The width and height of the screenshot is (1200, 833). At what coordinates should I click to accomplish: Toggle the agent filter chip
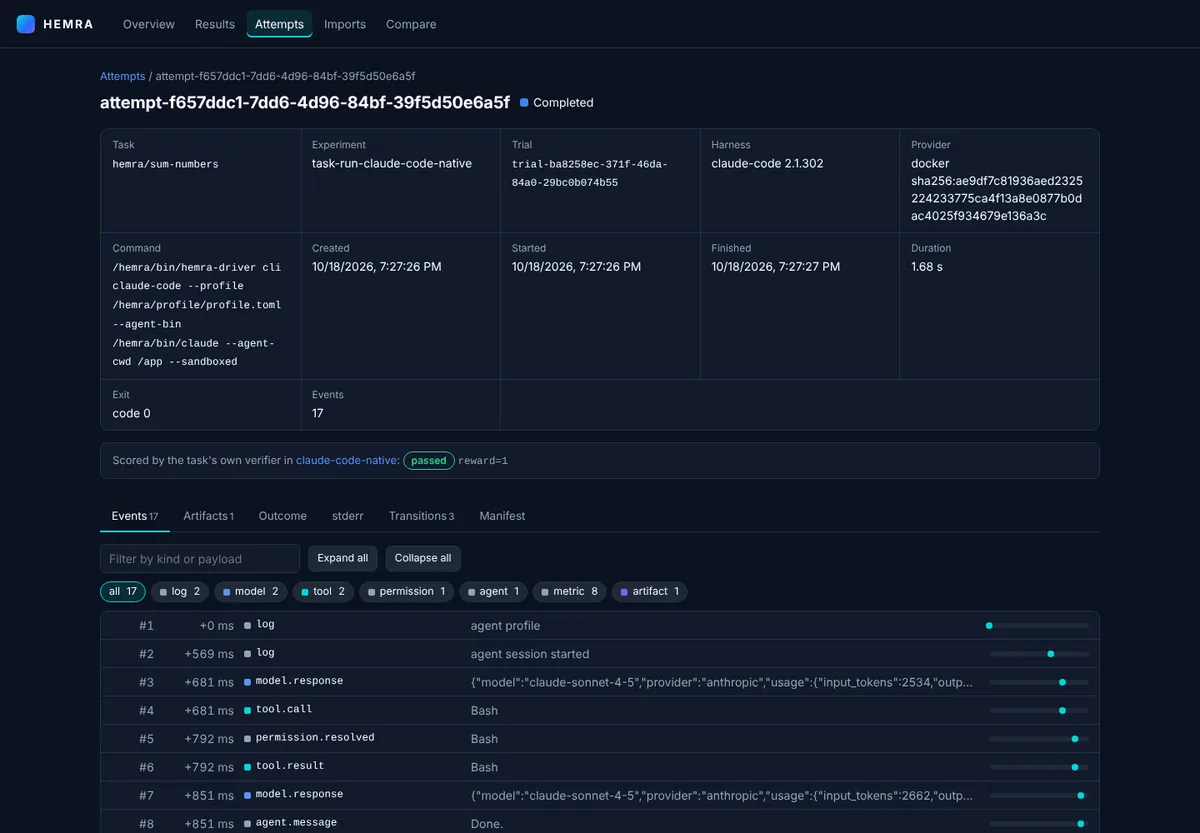(493, 592)
